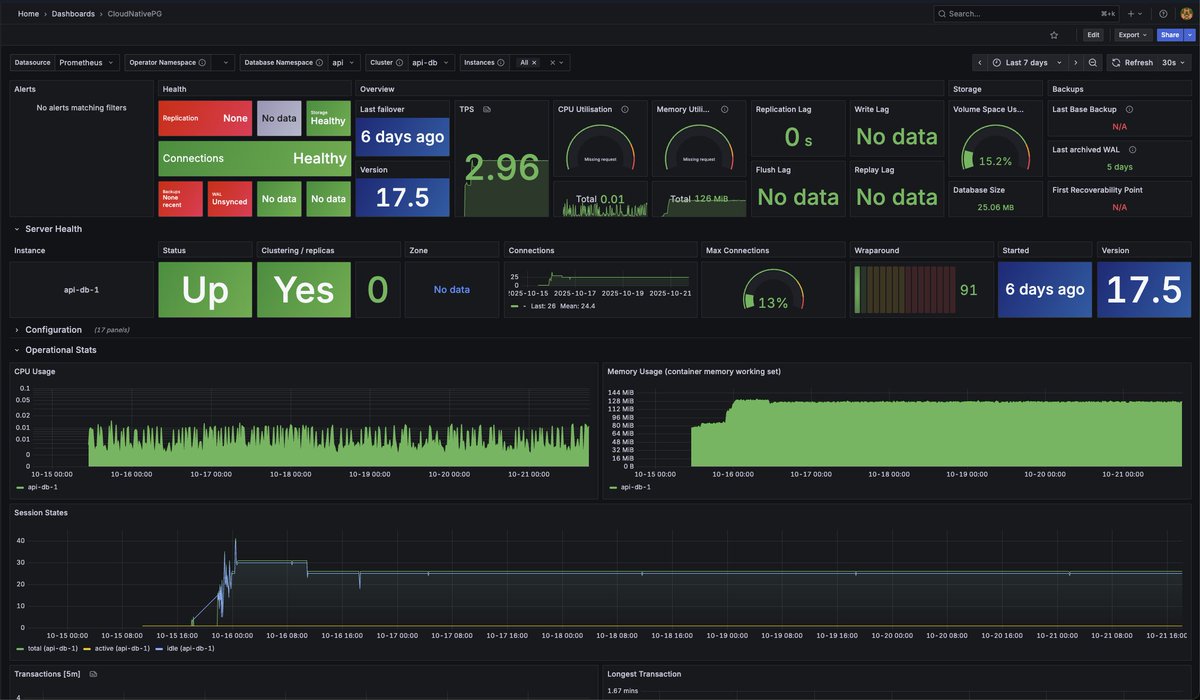Click the plus icon to add new
The width and height of the screenshot is (1200, 700).
pos(1135,14)
